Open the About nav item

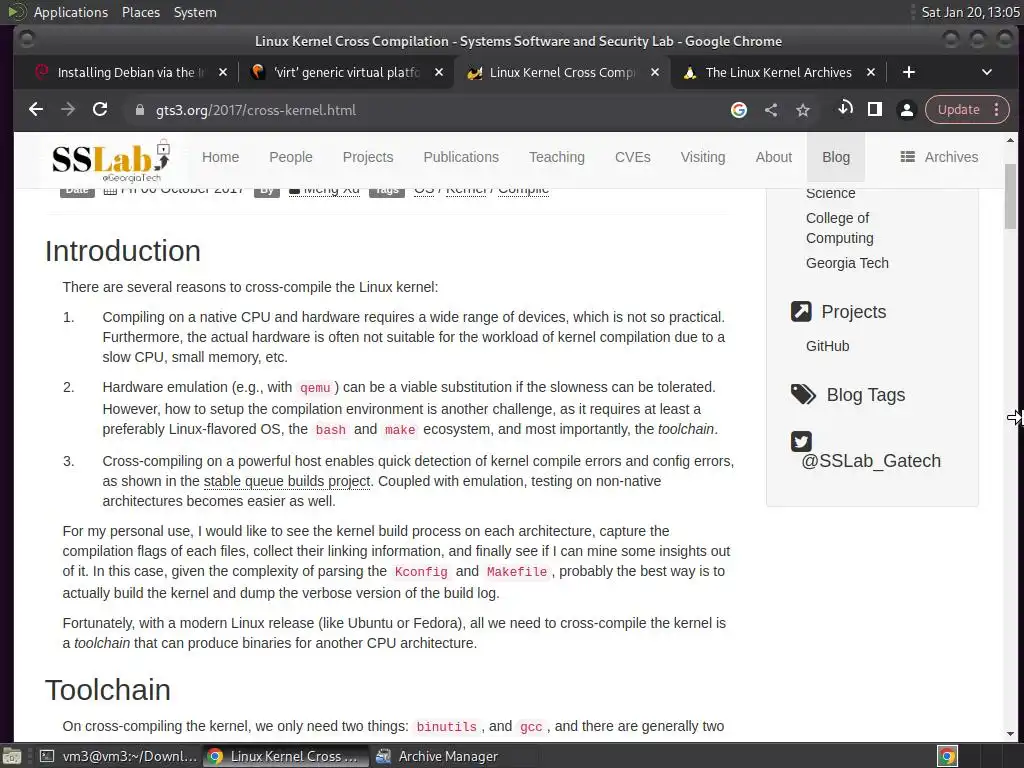click(773, 157)
